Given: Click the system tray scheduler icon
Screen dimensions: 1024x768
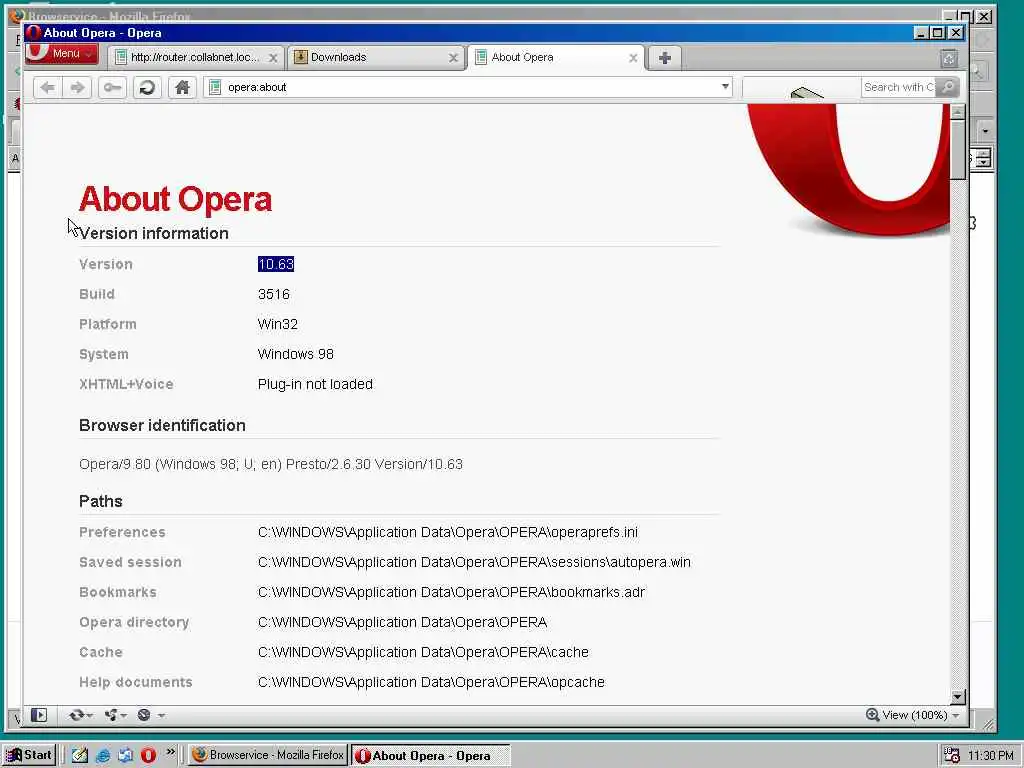Looking at the screenshot, I should click(x=952, y=756).
